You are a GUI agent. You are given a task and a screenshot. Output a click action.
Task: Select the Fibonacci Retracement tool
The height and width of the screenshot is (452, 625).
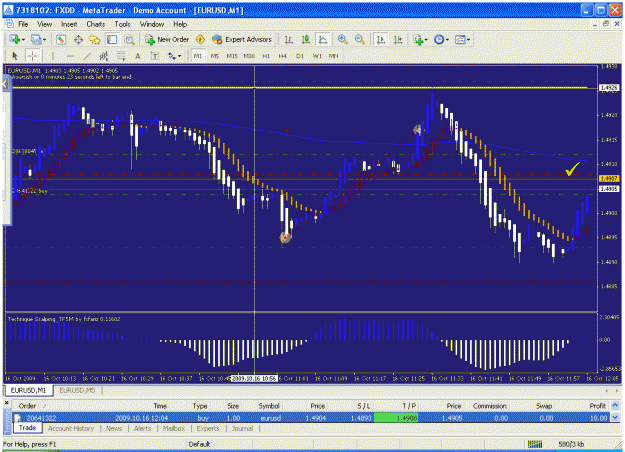click(121, 56)
